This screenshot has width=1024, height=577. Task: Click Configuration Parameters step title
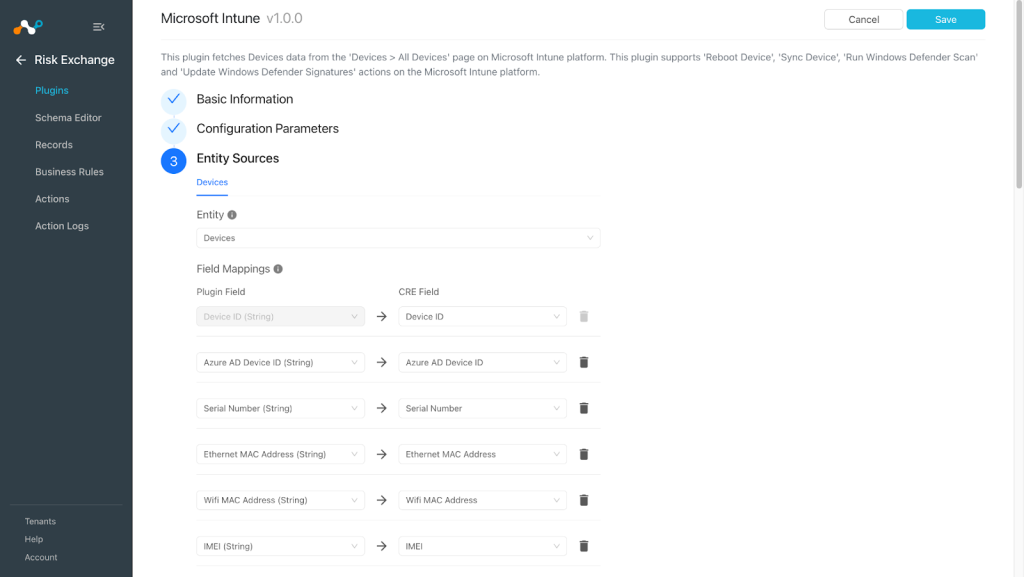point(268,129)
